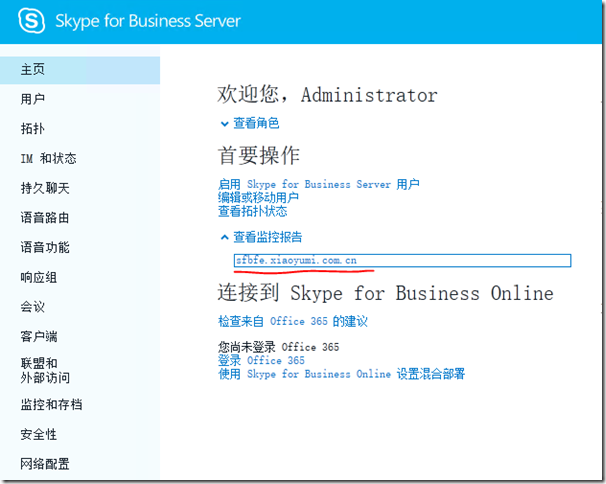This screenshot has width=606, height=484.
Task: Click the Skype for Business Server title
Action: point(148,21)
